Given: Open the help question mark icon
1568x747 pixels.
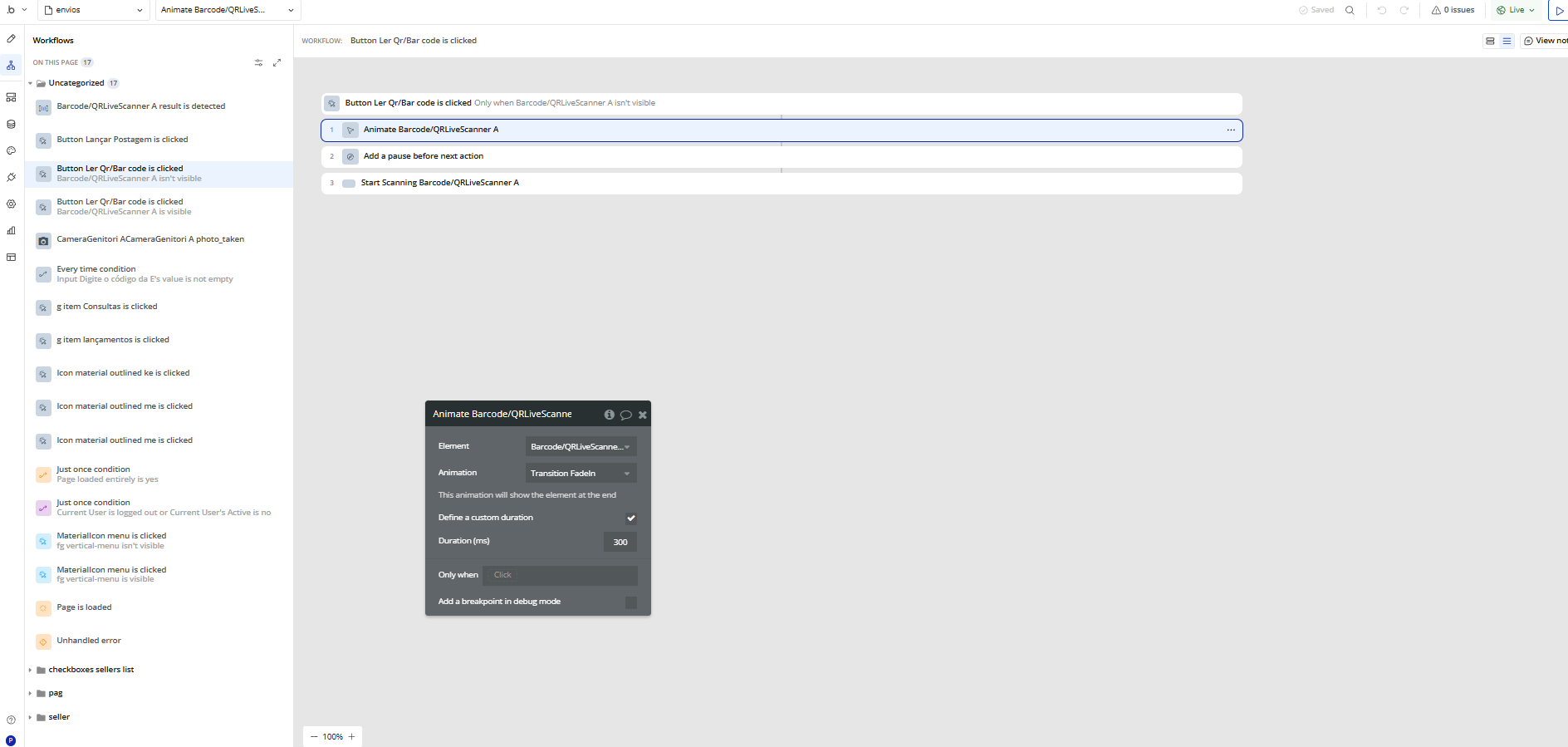Looking at the screenshot, I should click(x=11, y=720).
